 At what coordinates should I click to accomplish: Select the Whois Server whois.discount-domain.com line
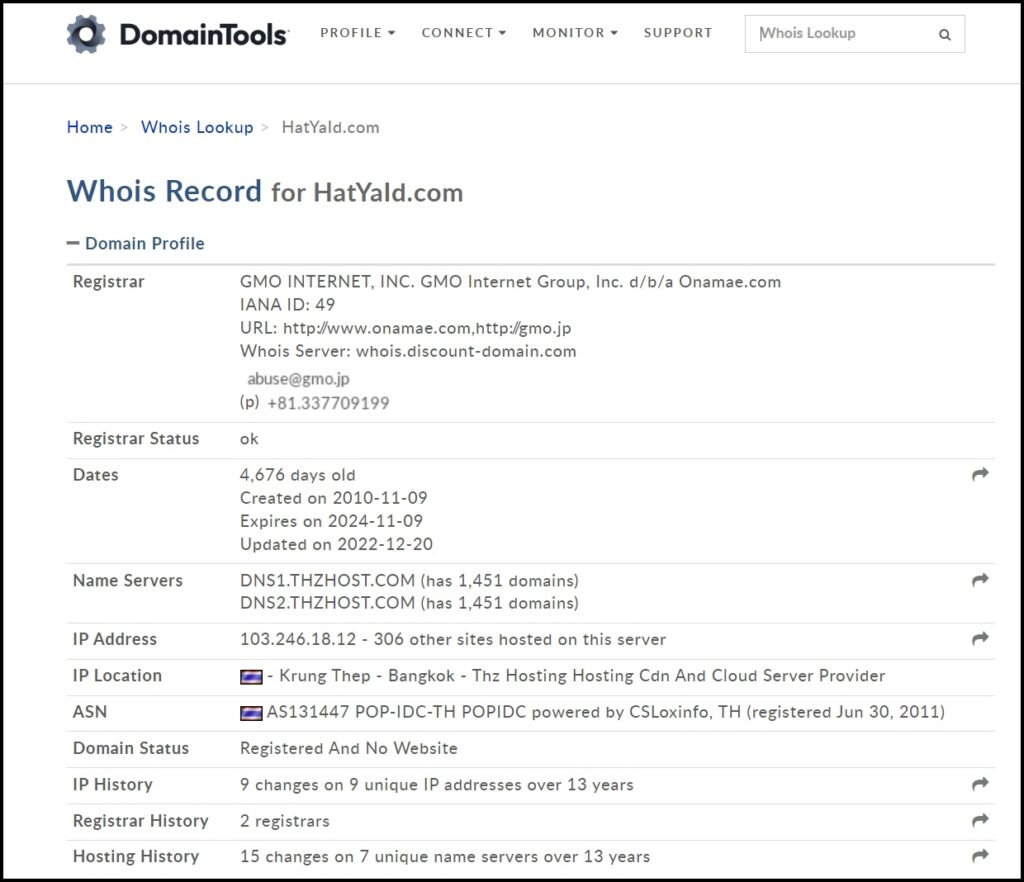[408, 351]
